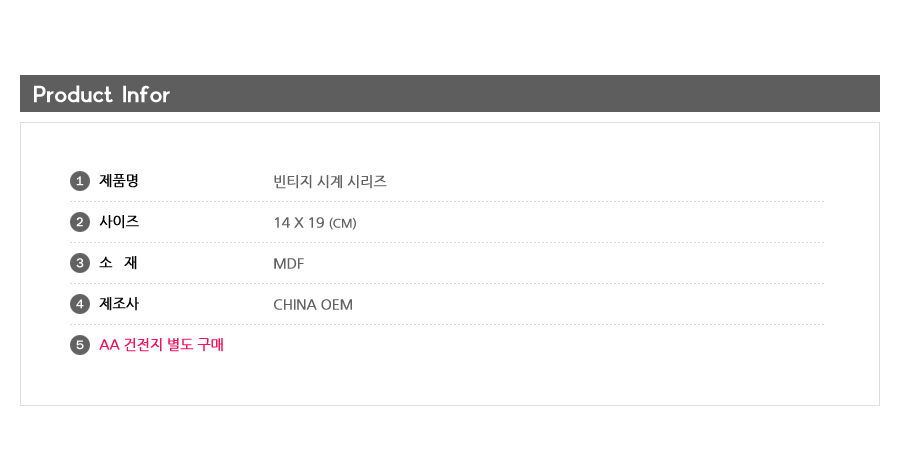Click the number 1 circle icon

[x=80, y=181]
